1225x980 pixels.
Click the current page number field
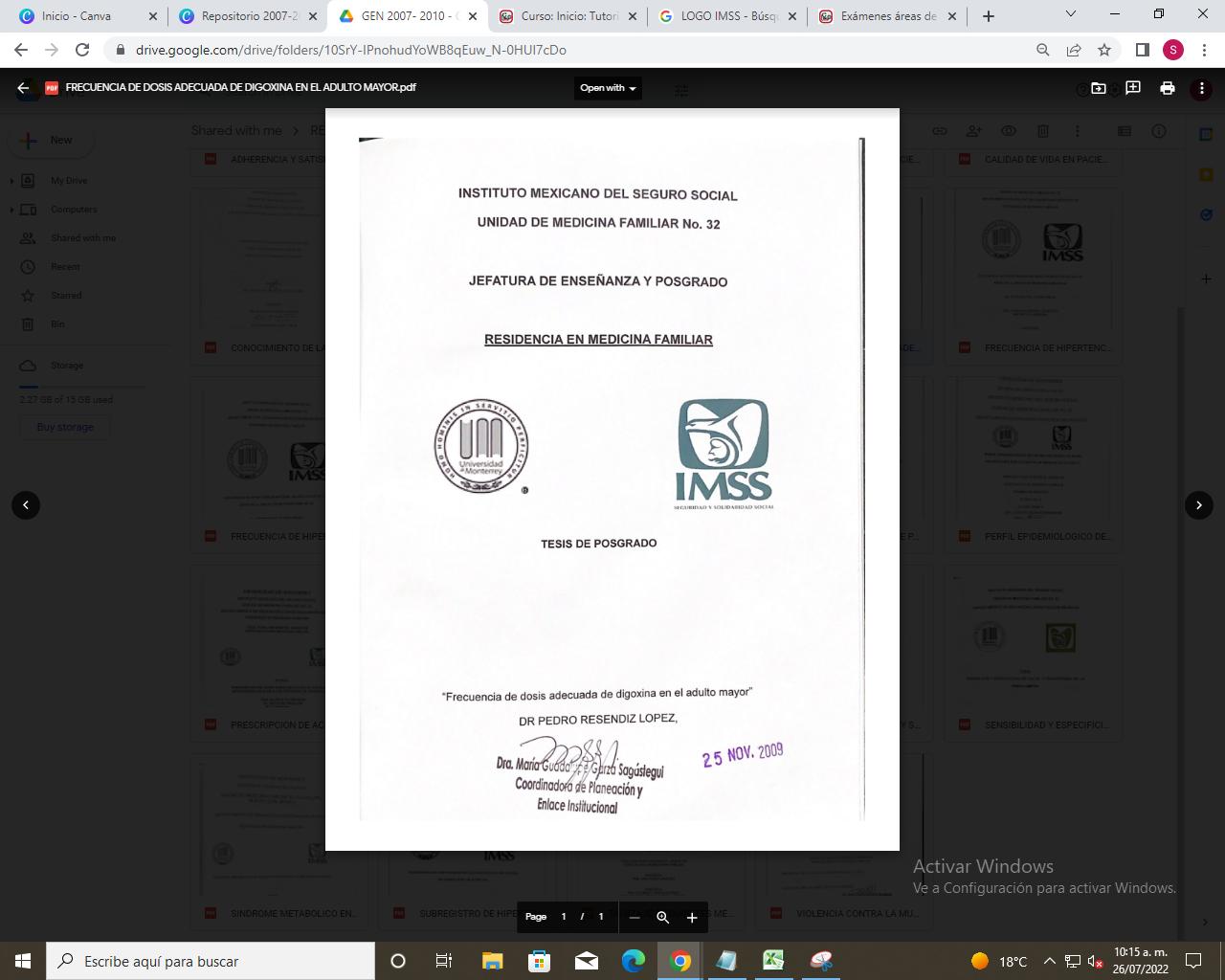coord(564,917)
